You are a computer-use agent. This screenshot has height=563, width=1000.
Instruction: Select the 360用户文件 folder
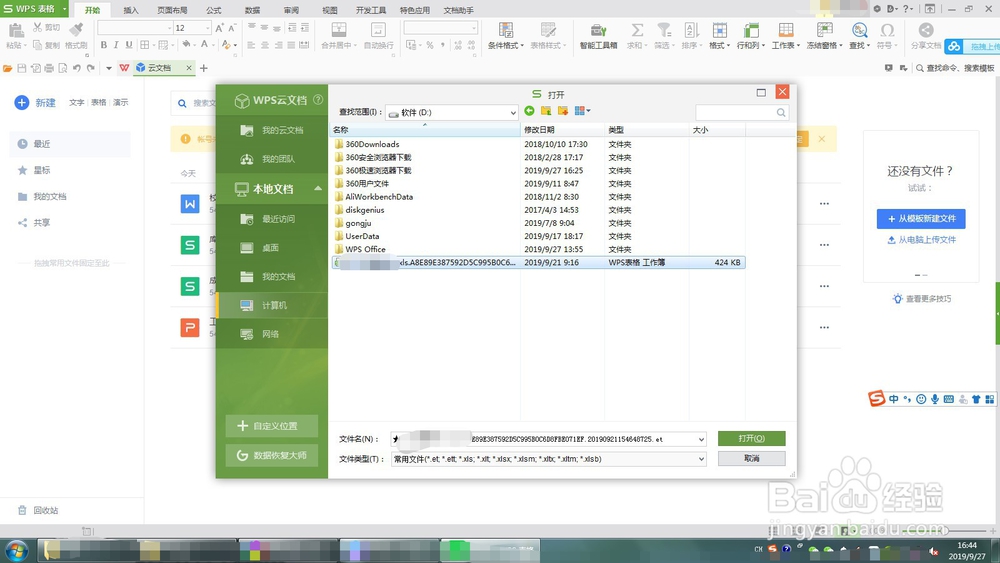367,184
